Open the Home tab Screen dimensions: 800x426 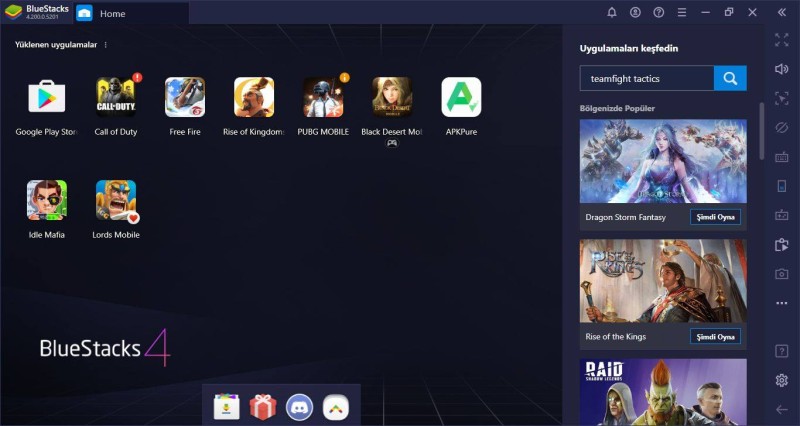click(112, 13)
